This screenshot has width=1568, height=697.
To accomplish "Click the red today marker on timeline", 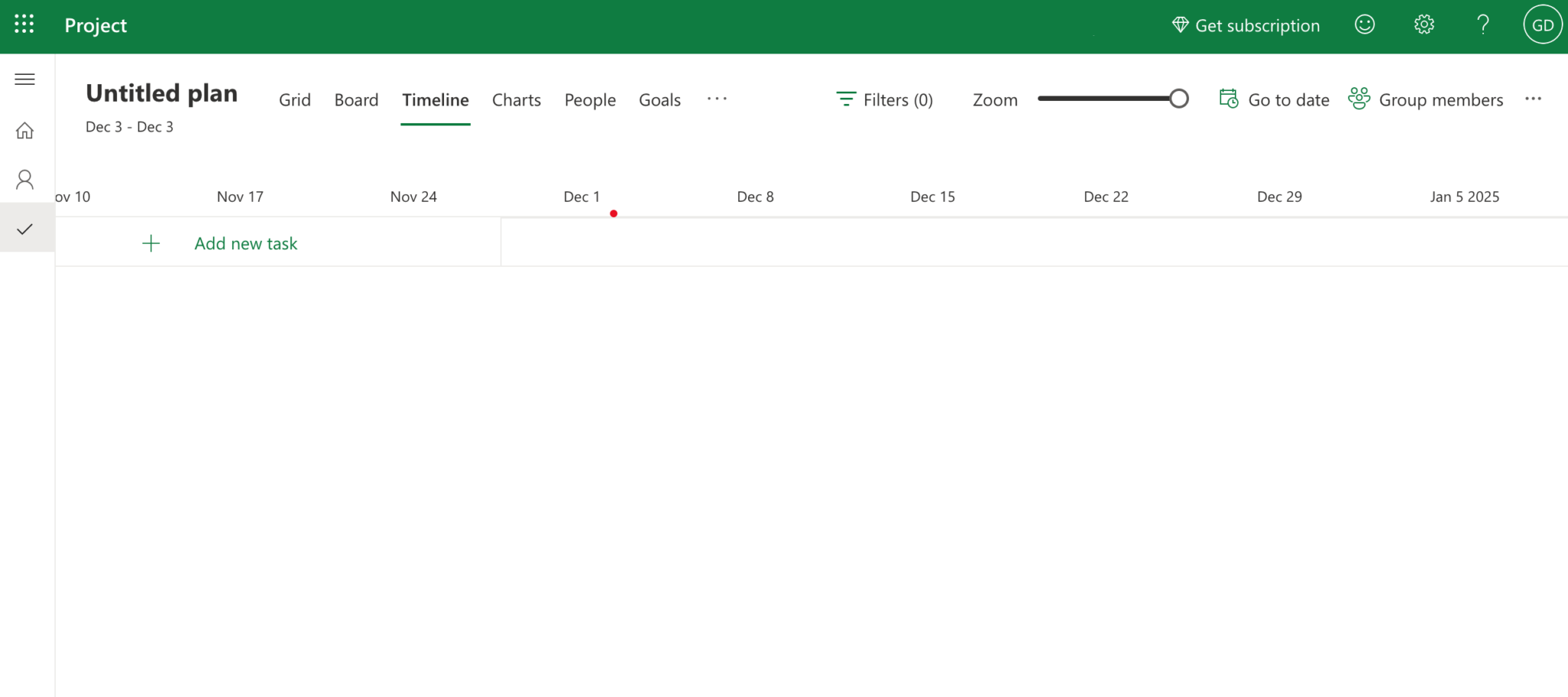I will [x=613, y=214].
